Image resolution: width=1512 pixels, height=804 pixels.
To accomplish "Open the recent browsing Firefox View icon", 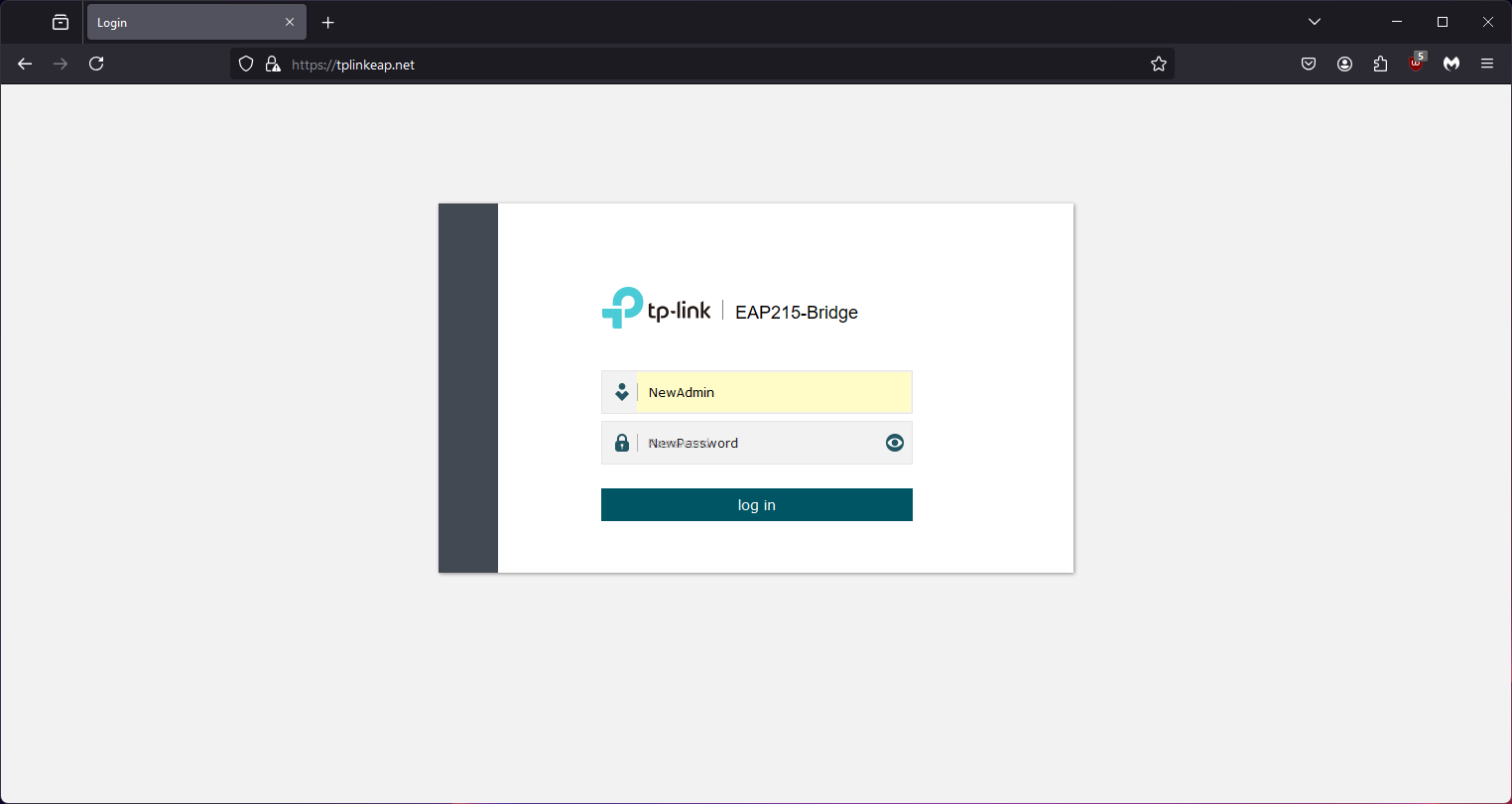I will tap(61, 22).
